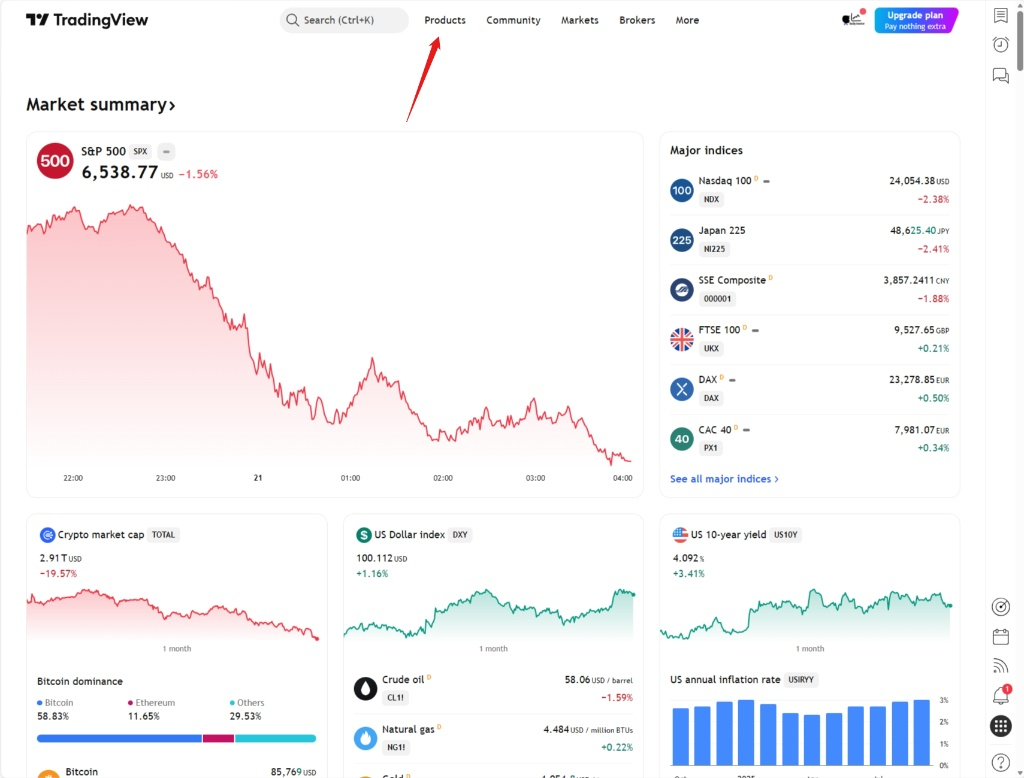This screenshot has width=1024, height=778.
Task: Open the Markets menu
Action: tap(579, 20)
